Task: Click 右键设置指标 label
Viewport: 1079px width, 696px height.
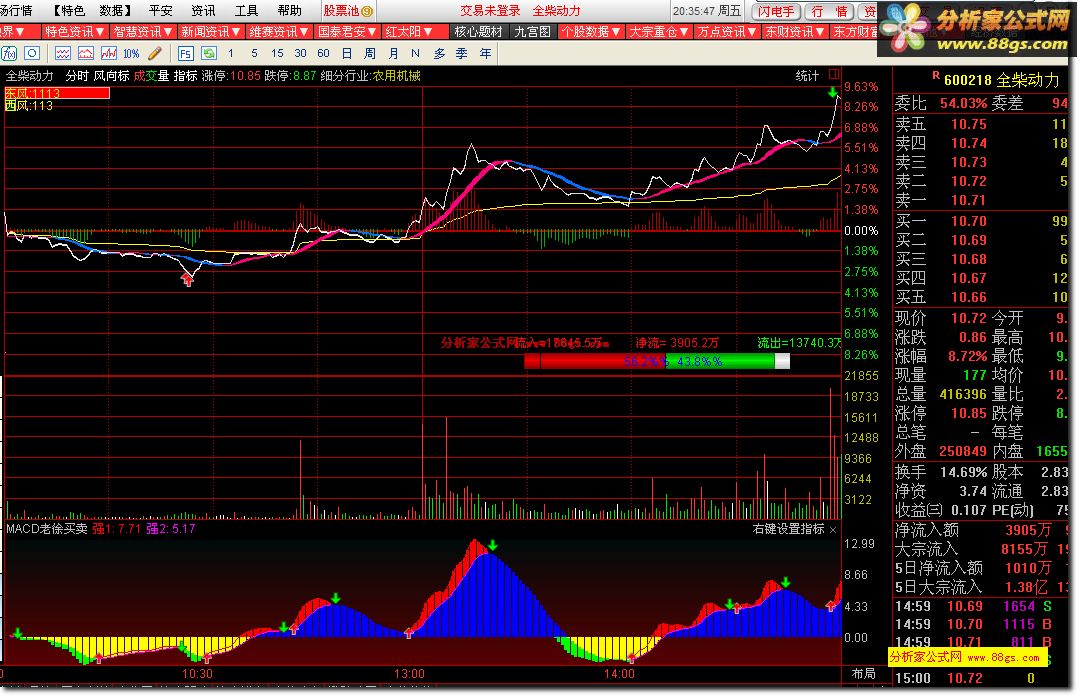Action: pos(789,529)
